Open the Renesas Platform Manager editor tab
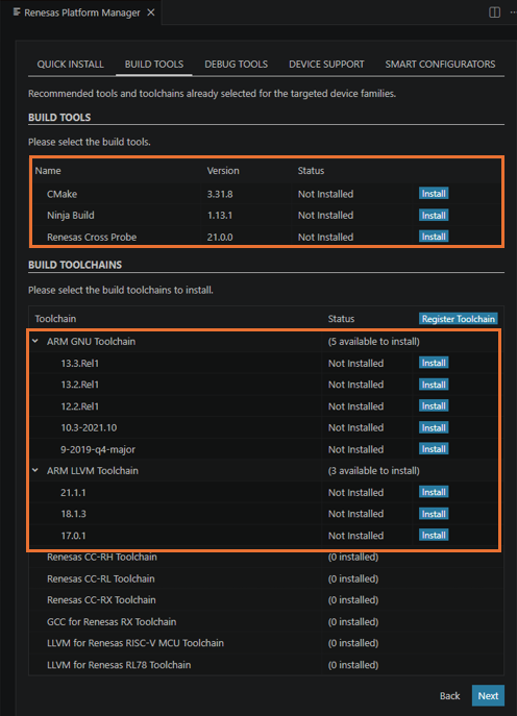Image resolution: width=517 pixels, height=716 pixels. coord(81,13)
